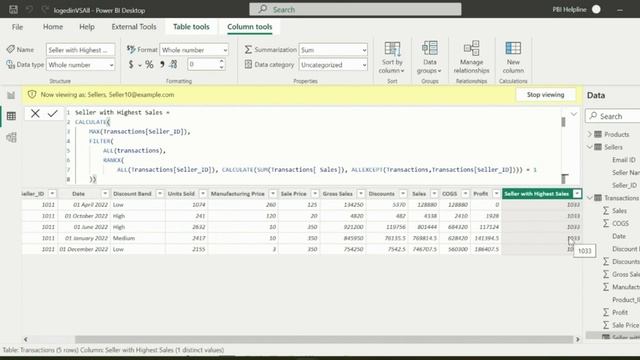Click the Data pane Search field
The width and height of the screenshot is (640, 360).
(x=613, y=116)
